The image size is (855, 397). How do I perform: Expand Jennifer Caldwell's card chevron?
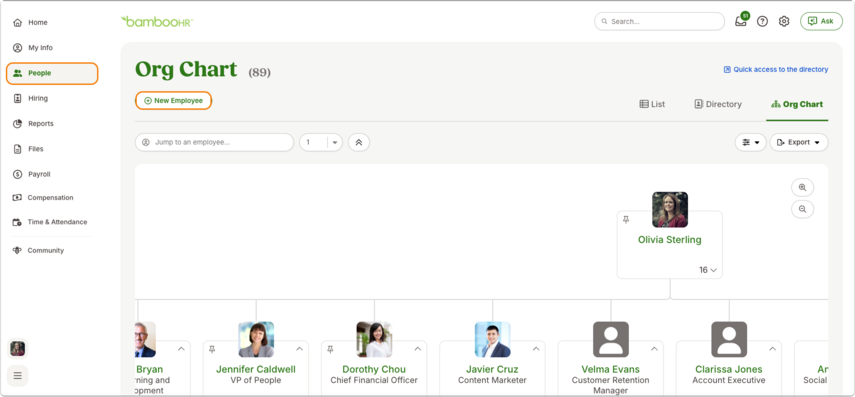click(x=299, y=349)
